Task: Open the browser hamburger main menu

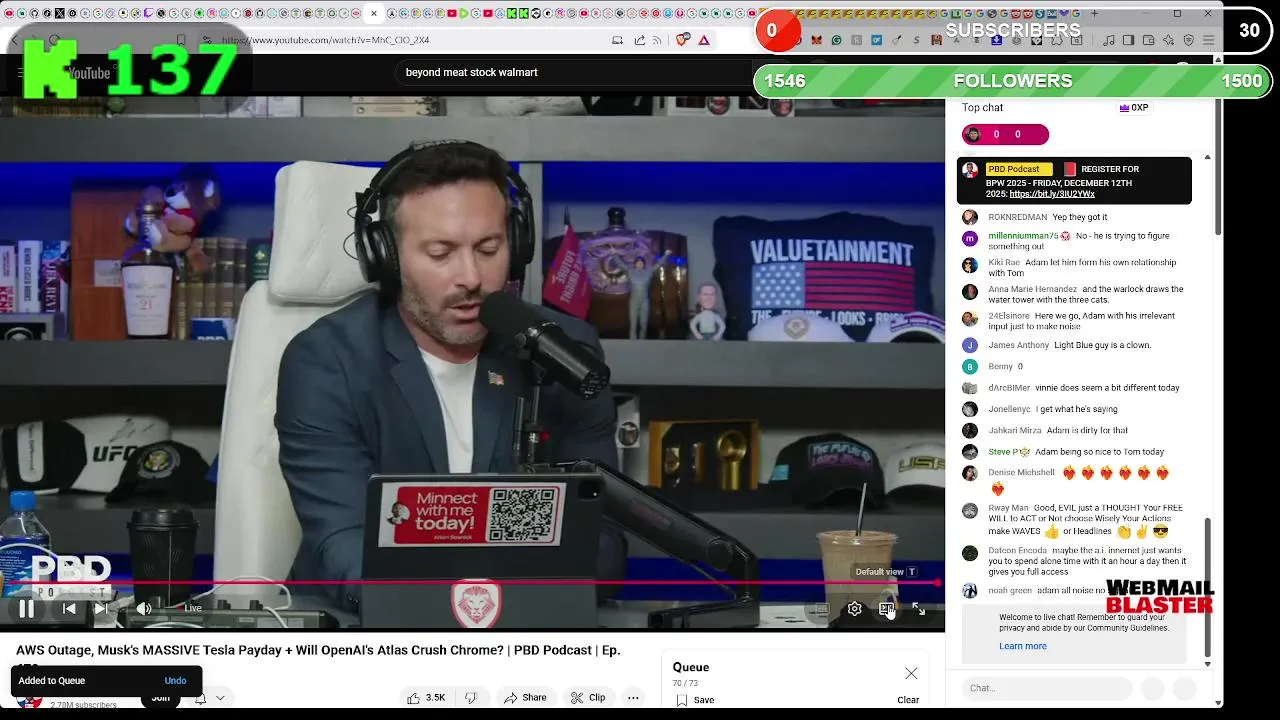Action: 1208,40
